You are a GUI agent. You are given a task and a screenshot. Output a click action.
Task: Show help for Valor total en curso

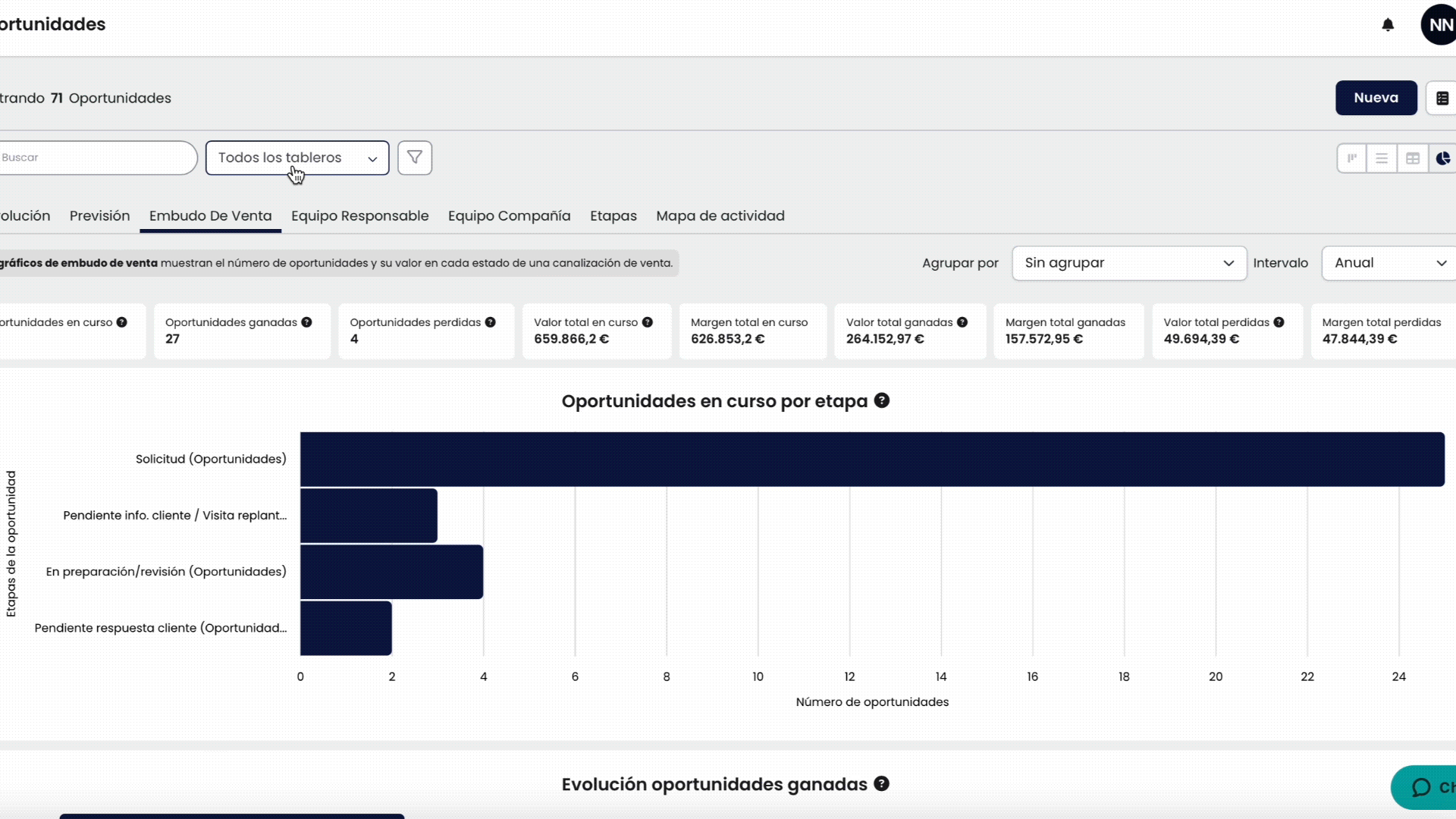(648, 322)
